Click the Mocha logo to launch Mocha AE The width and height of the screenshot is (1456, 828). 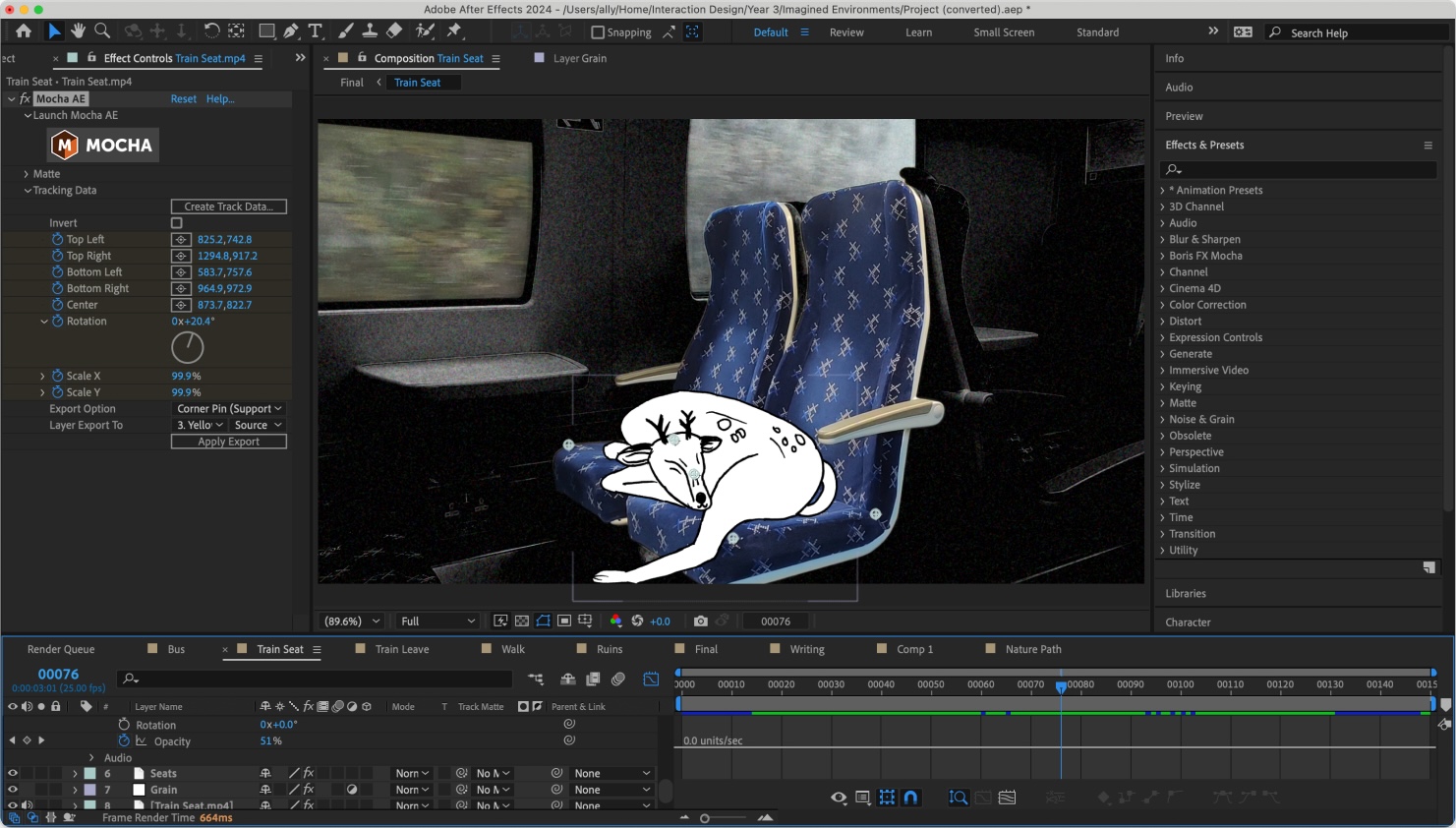[x=103, y=146]
